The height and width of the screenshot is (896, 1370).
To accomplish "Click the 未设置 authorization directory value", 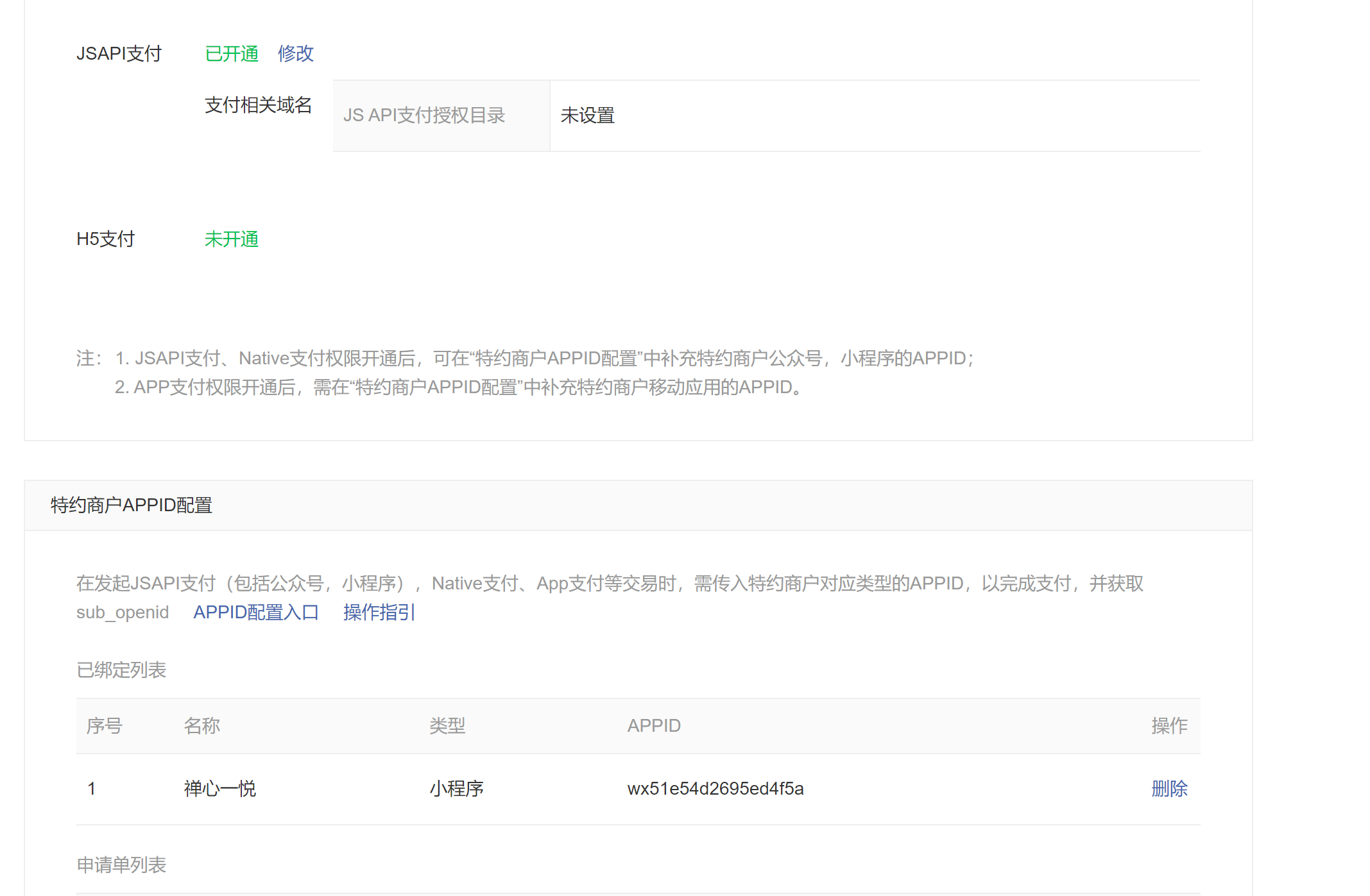I will point(587,115).
